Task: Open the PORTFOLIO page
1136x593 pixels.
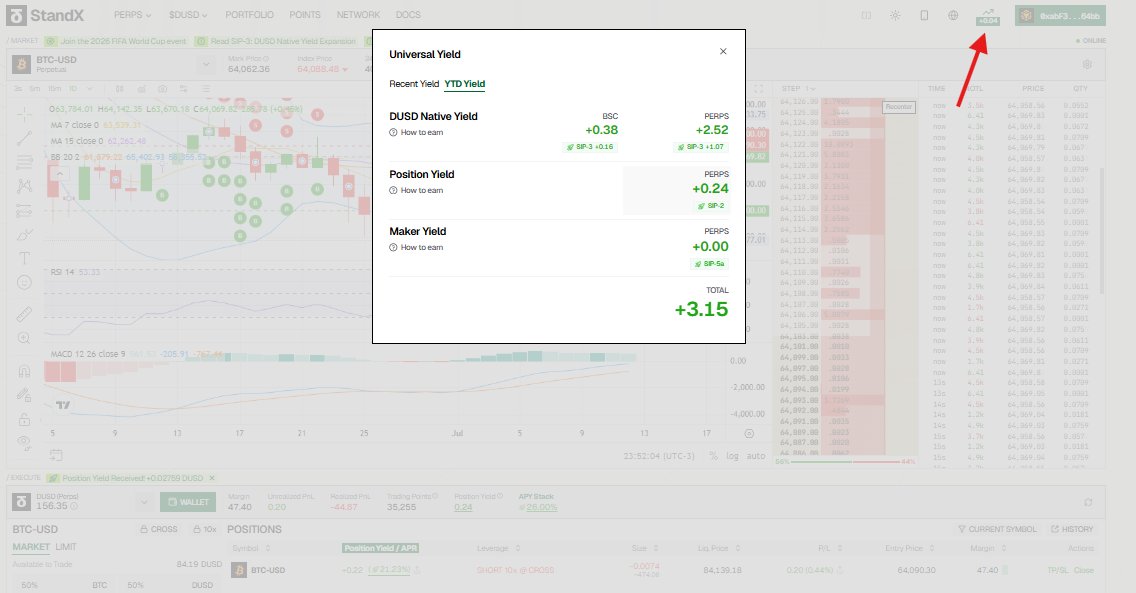Action: tap(249, 14)
